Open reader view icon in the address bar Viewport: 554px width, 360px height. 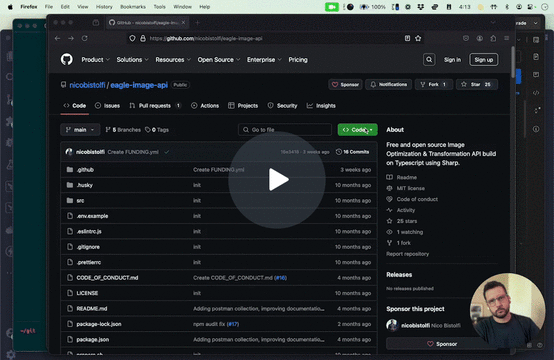pos(407,38)
